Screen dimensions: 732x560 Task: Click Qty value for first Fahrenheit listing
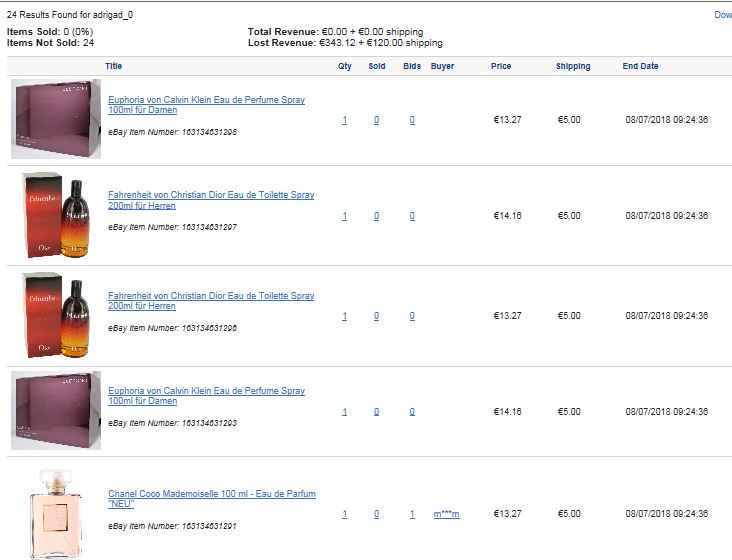[x=345, y=216]
